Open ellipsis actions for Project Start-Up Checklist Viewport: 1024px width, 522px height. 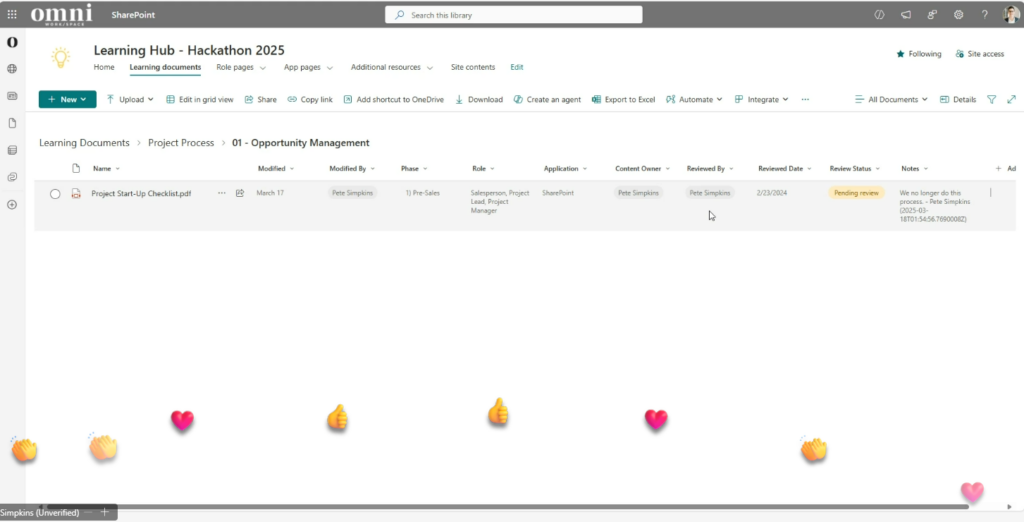coord(221,193)
